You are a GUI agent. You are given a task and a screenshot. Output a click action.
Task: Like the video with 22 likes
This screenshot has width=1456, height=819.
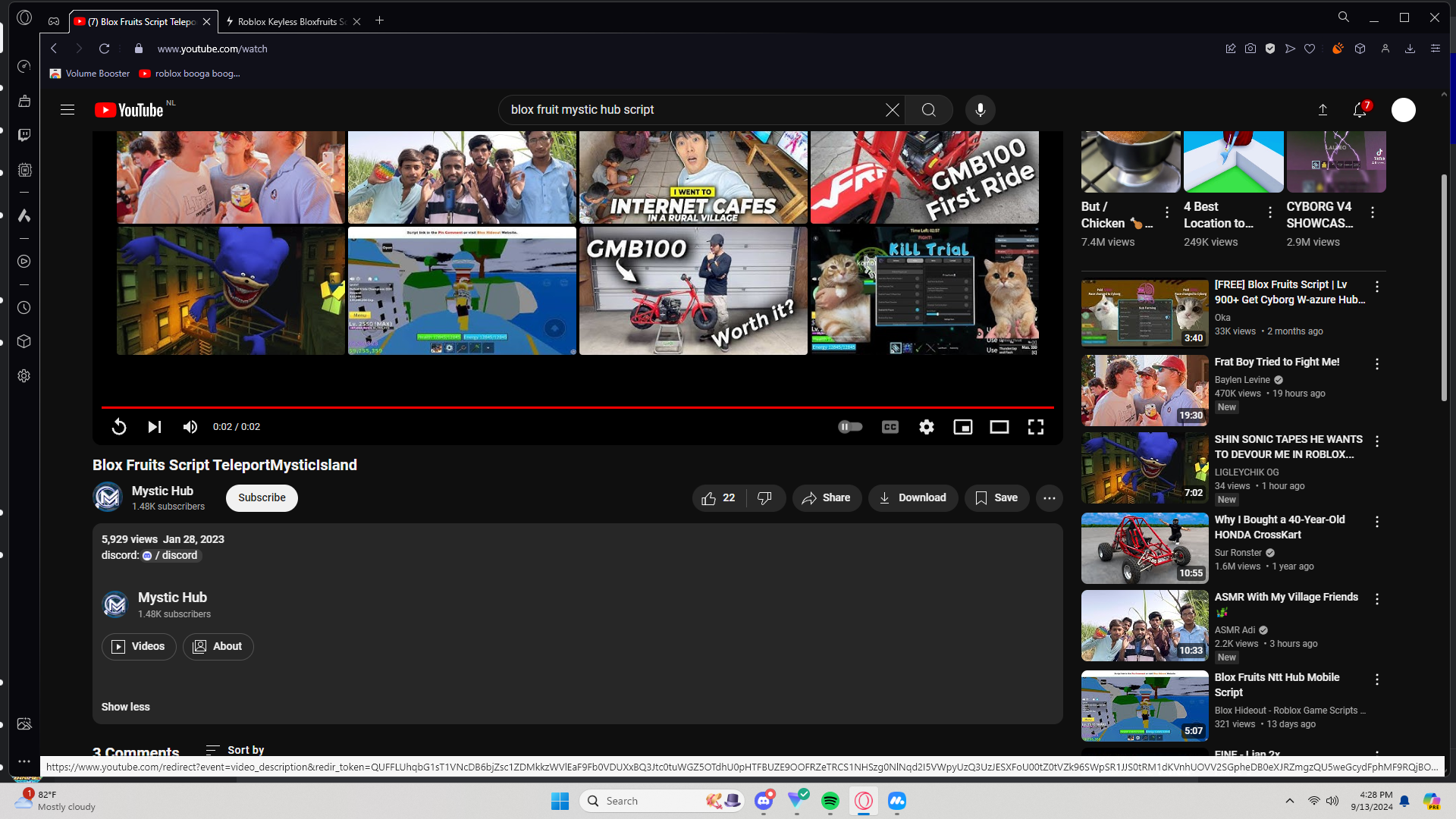pyautogui.click(x=719, y=498)
